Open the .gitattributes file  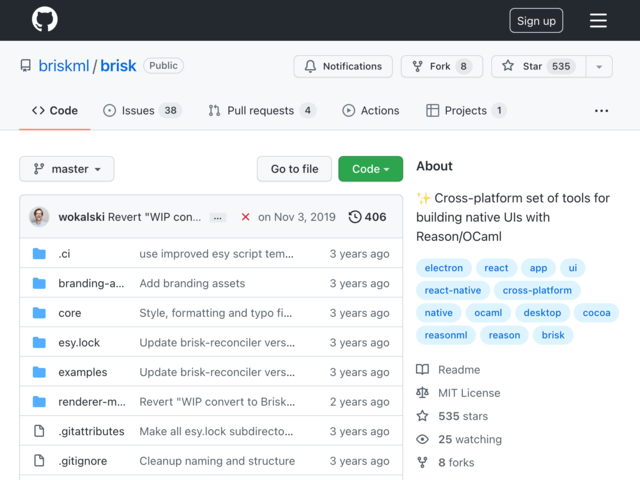91,431
